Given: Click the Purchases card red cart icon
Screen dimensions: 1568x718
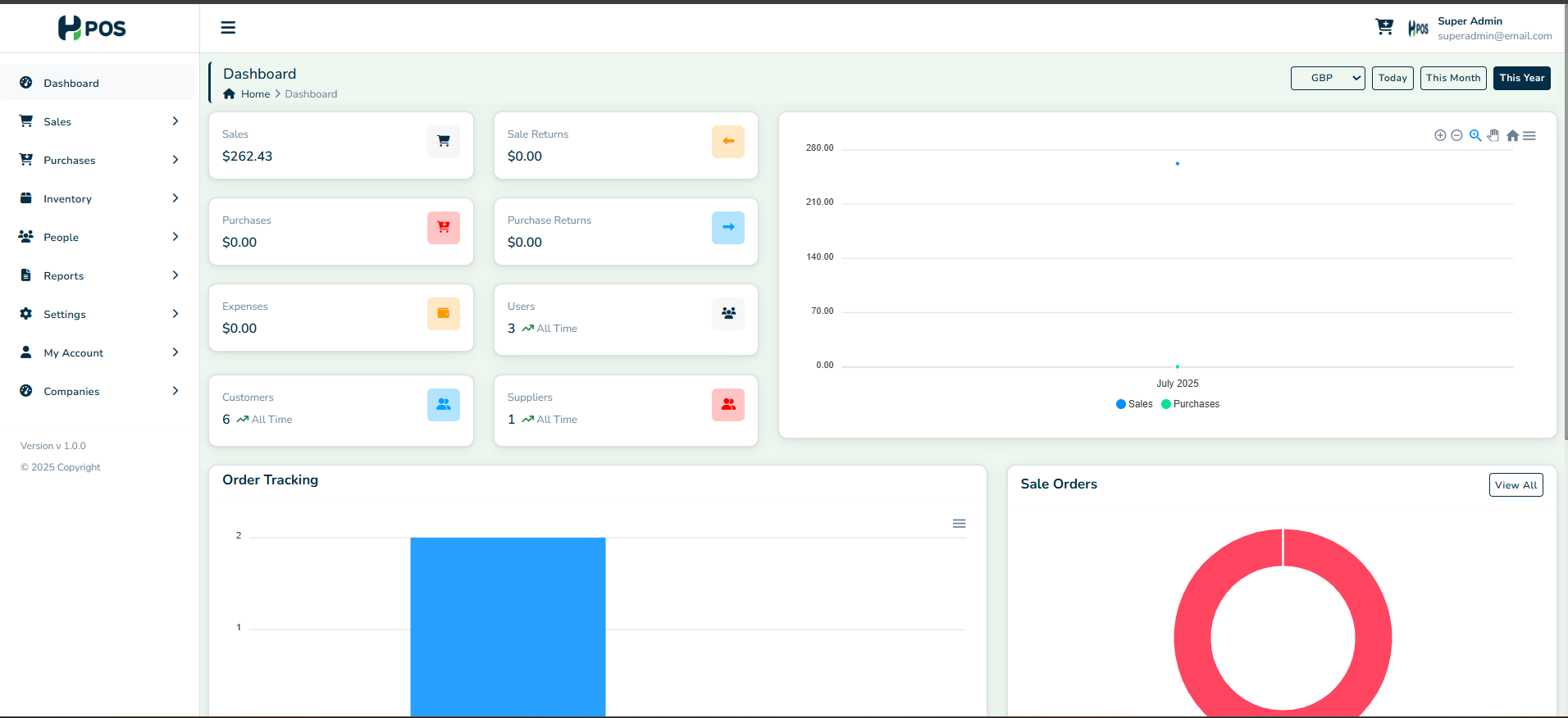Looking at the screenshot, I should coord(444,227).
